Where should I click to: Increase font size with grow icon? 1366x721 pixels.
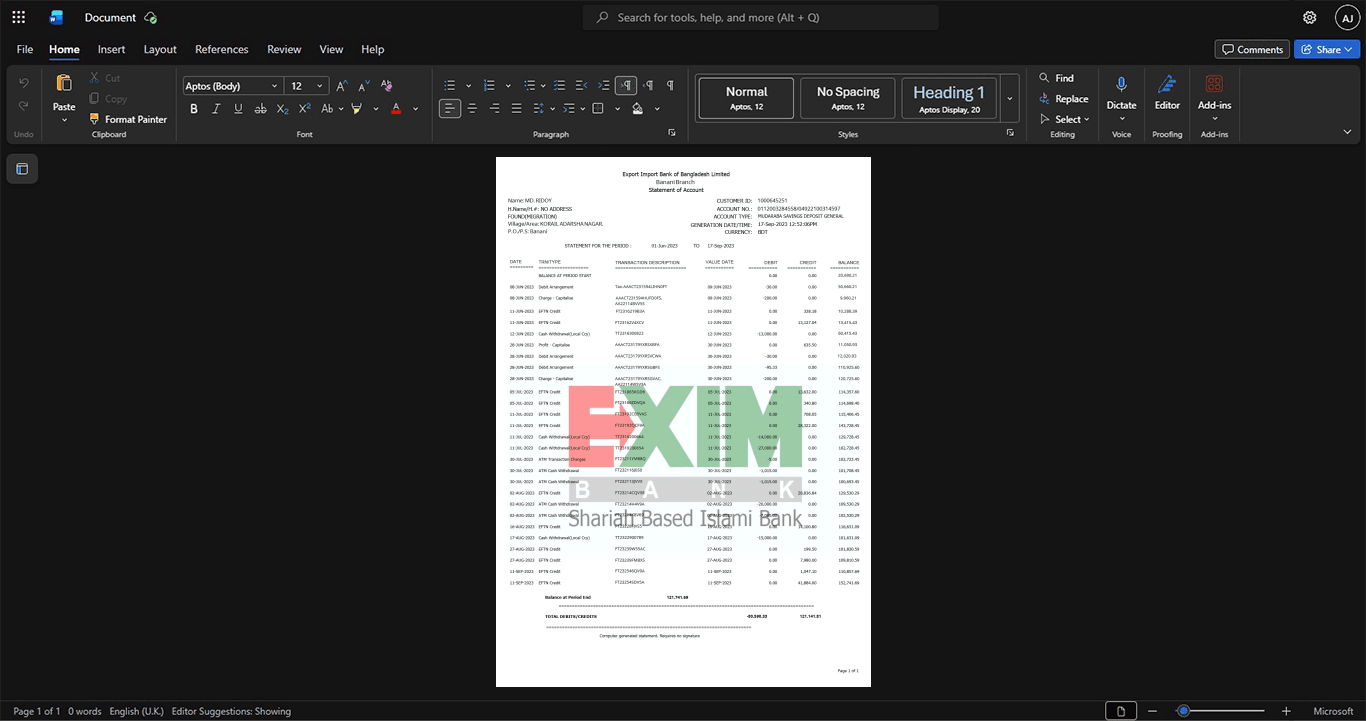coord(342,86)
